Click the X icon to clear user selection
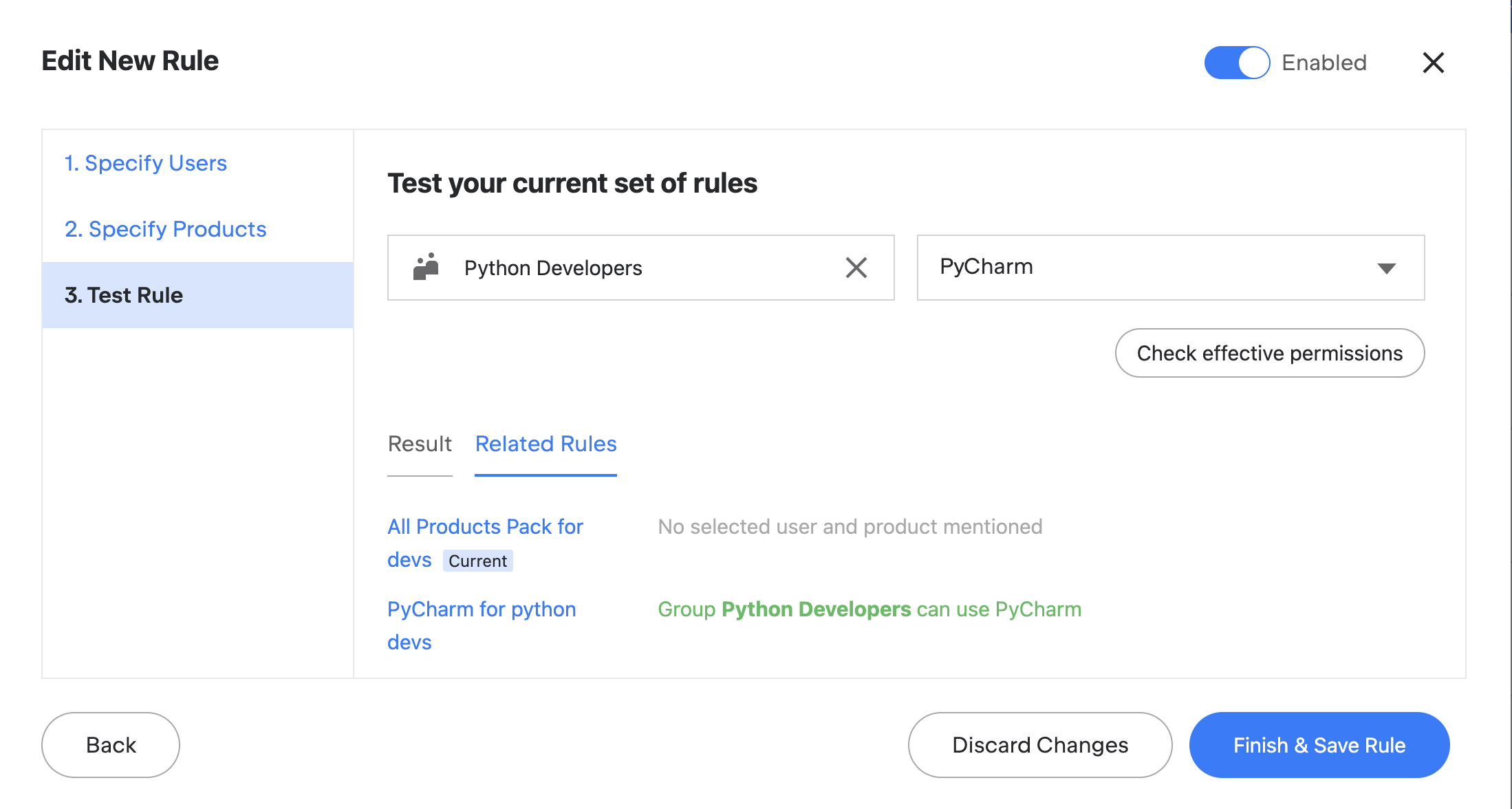Screen dimensions: 1512x809 tap(856, 268)
